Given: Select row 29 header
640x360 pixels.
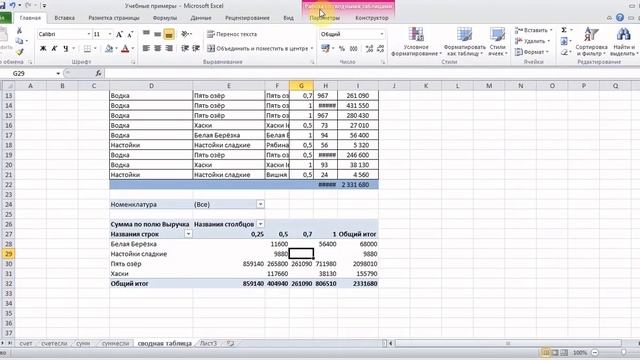Looking at the screenshot, I should [x=8, y=254].
